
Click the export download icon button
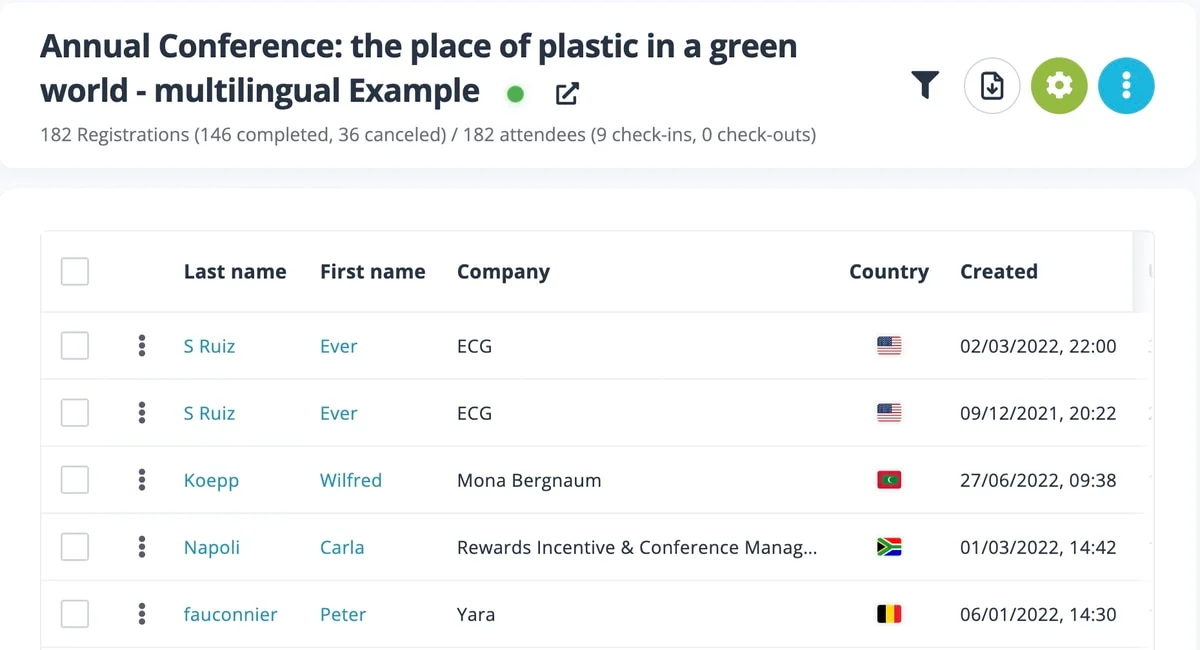[x=991, y=86]
